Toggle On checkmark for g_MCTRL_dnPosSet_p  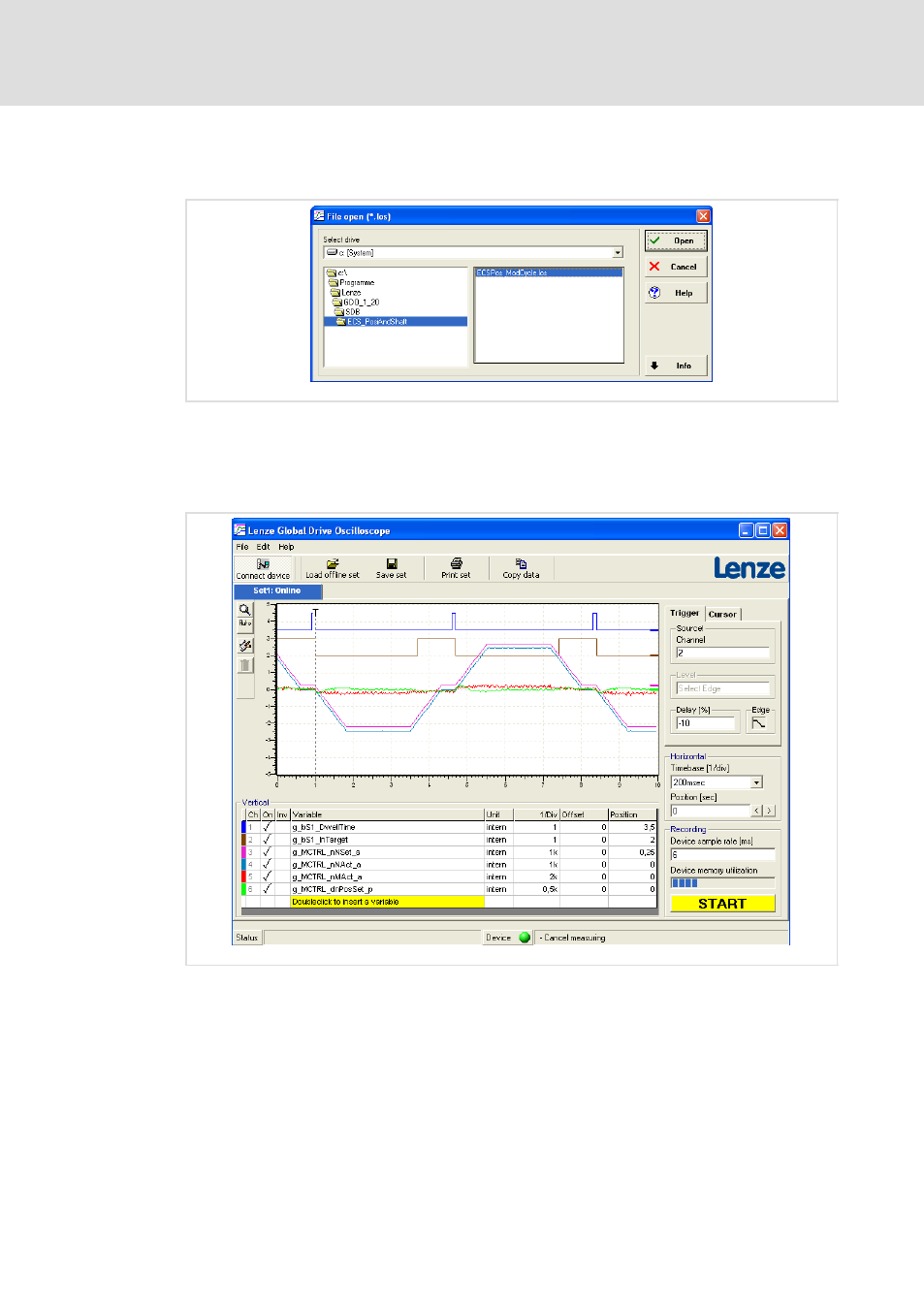pyautogui.click(x=267, y=889)
